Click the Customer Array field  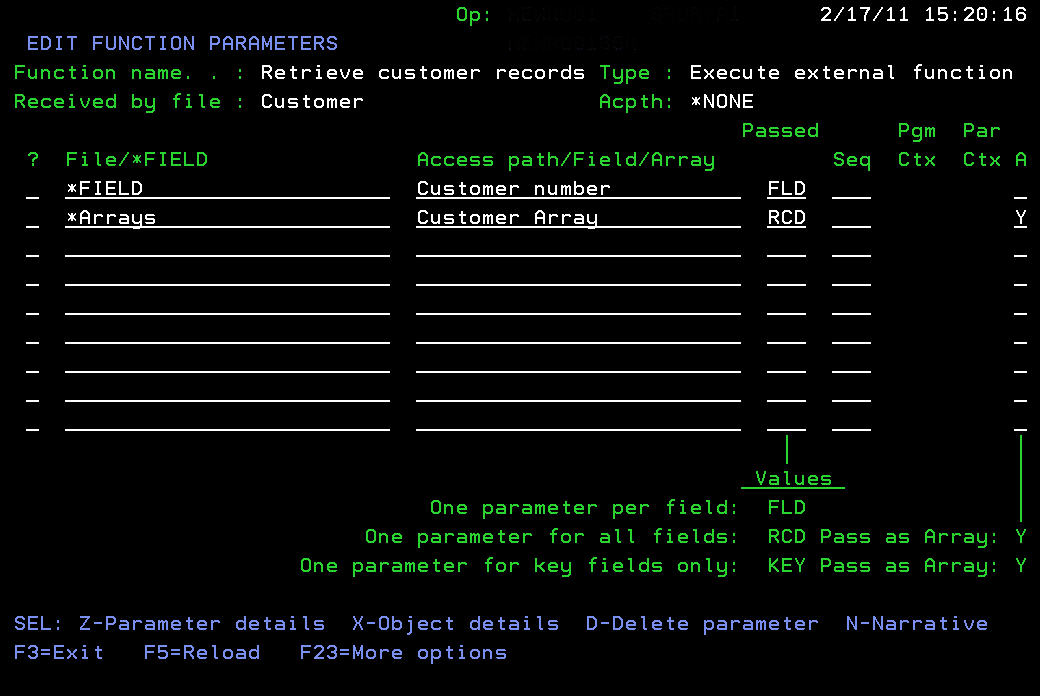click(508, 217)
